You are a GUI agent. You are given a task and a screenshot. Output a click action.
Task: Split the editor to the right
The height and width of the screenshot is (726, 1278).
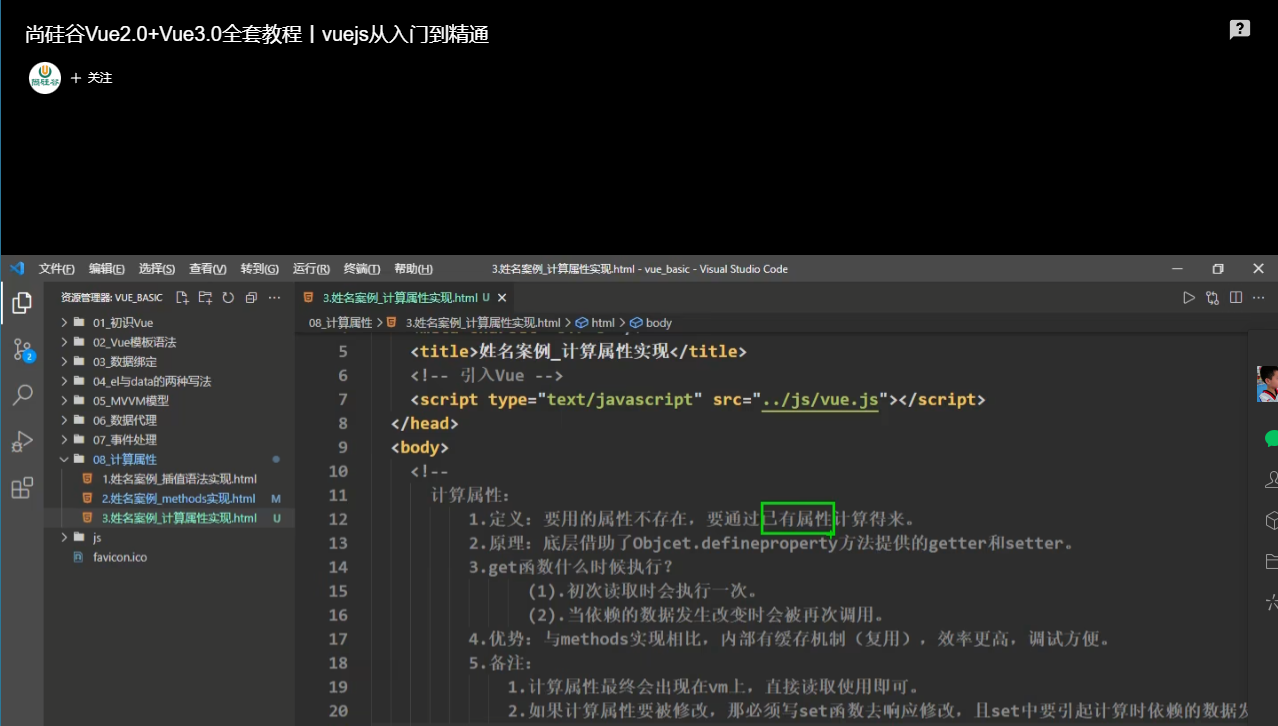(1236, 298)
